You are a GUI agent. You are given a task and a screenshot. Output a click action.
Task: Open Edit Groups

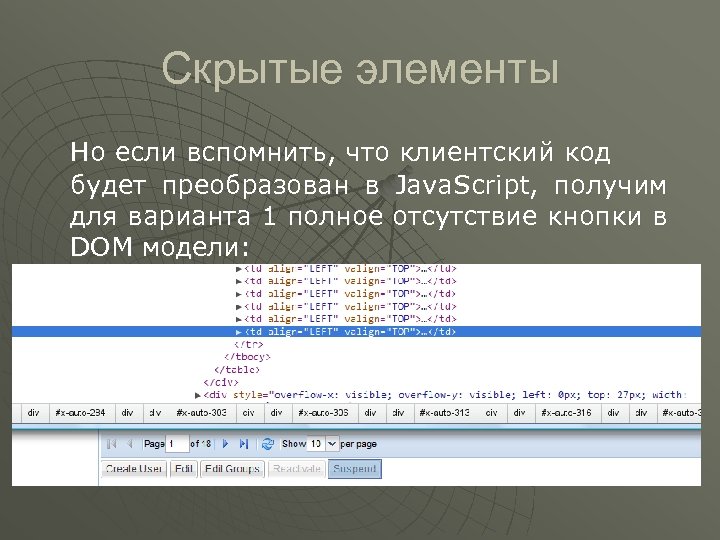point(232,469)
